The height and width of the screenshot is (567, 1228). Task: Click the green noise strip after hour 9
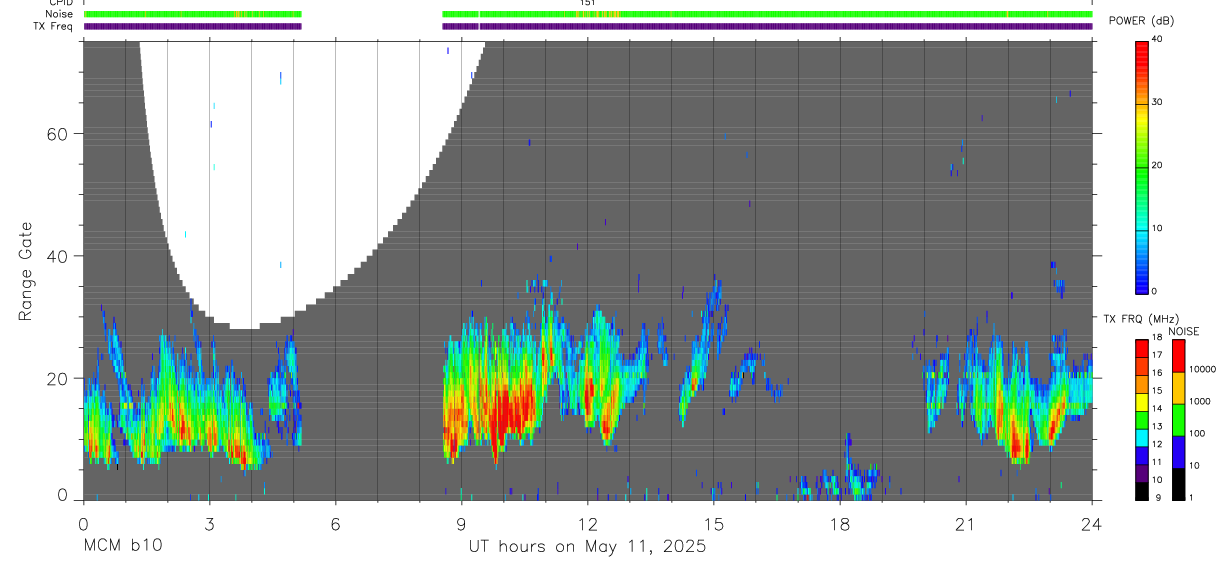[767, 14]
